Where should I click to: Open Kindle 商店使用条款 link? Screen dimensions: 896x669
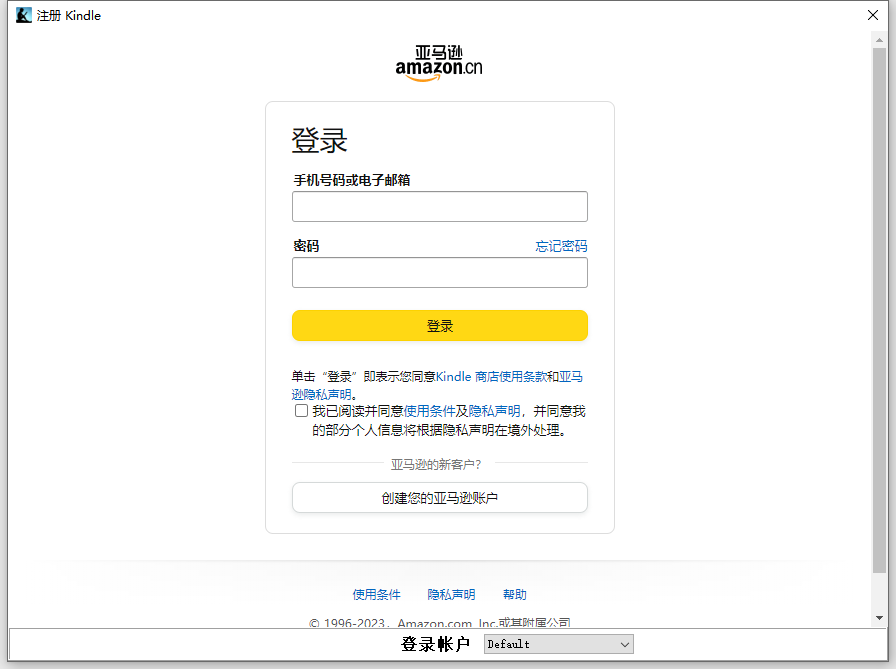(x=491, y=376)
